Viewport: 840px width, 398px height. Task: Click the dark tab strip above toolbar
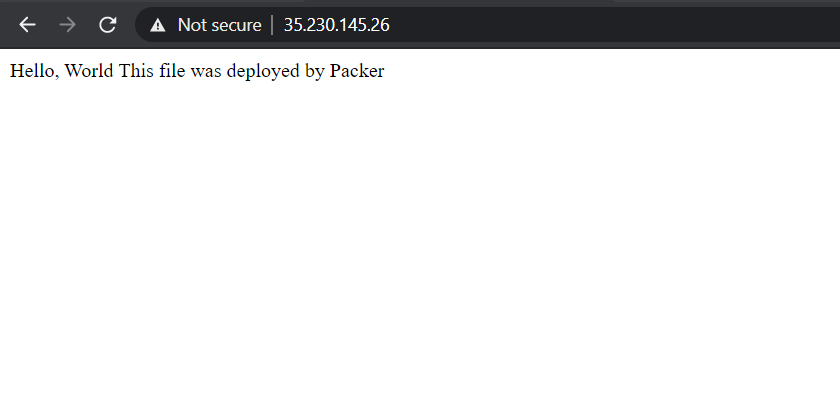(x=420, y=3)
